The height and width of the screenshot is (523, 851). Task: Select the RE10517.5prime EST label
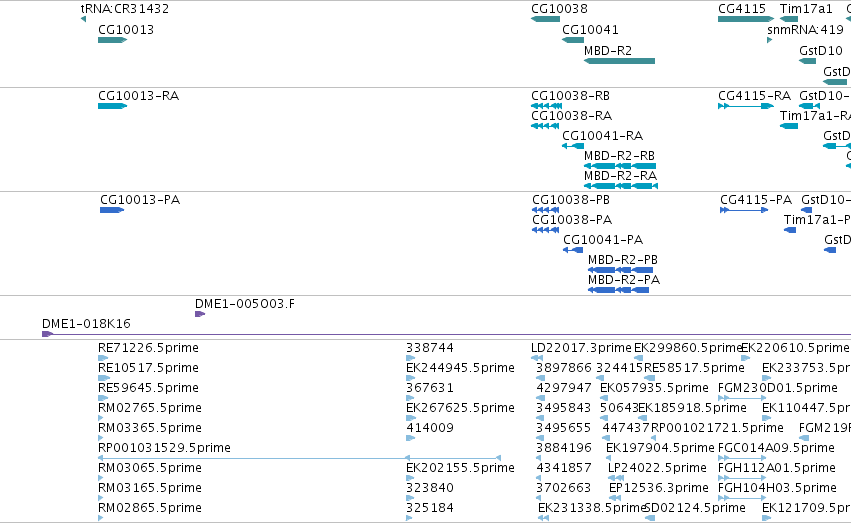[148, 368]
